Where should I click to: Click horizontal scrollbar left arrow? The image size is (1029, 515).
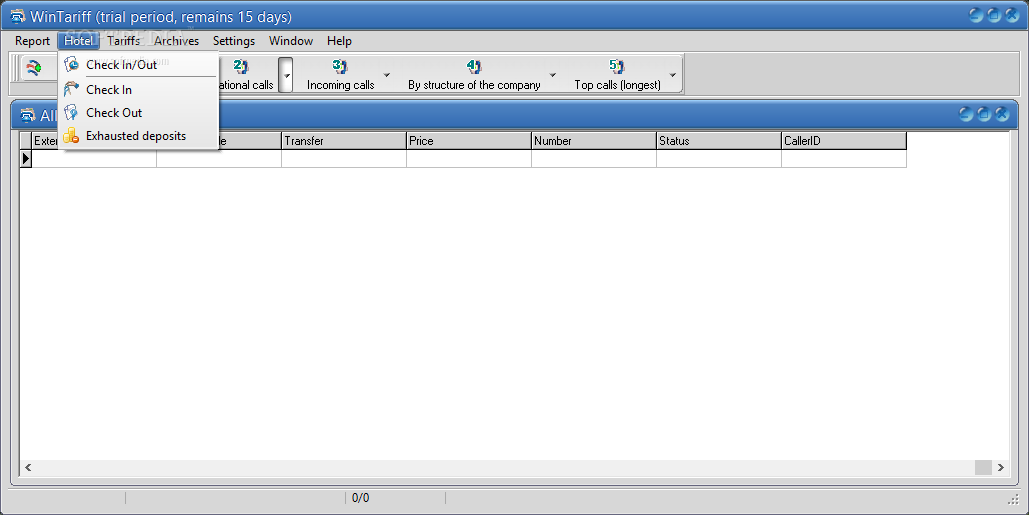pos(28,467)
